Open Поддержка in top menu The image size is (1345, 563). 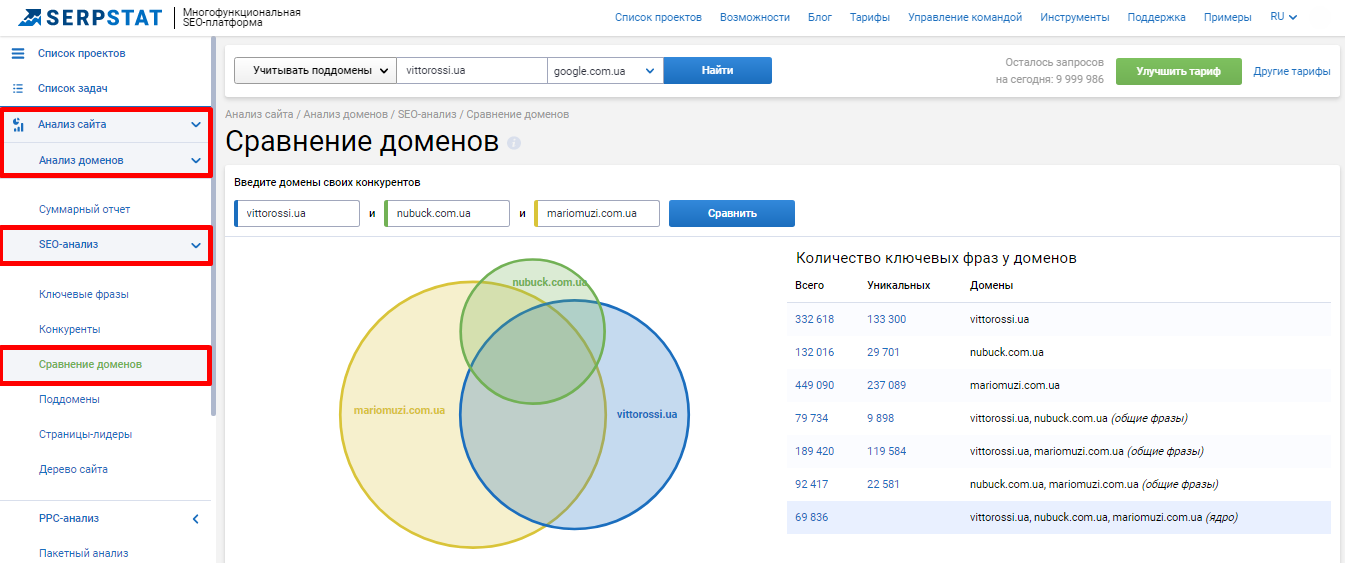(1156, 17)
